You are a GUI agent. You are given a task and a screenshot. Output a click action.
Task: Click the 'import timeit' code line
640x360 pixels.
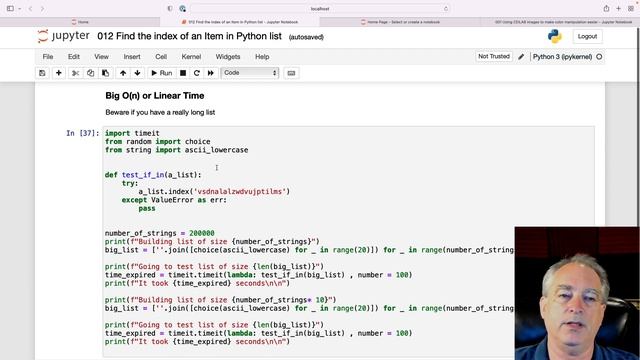click(132, 133)
